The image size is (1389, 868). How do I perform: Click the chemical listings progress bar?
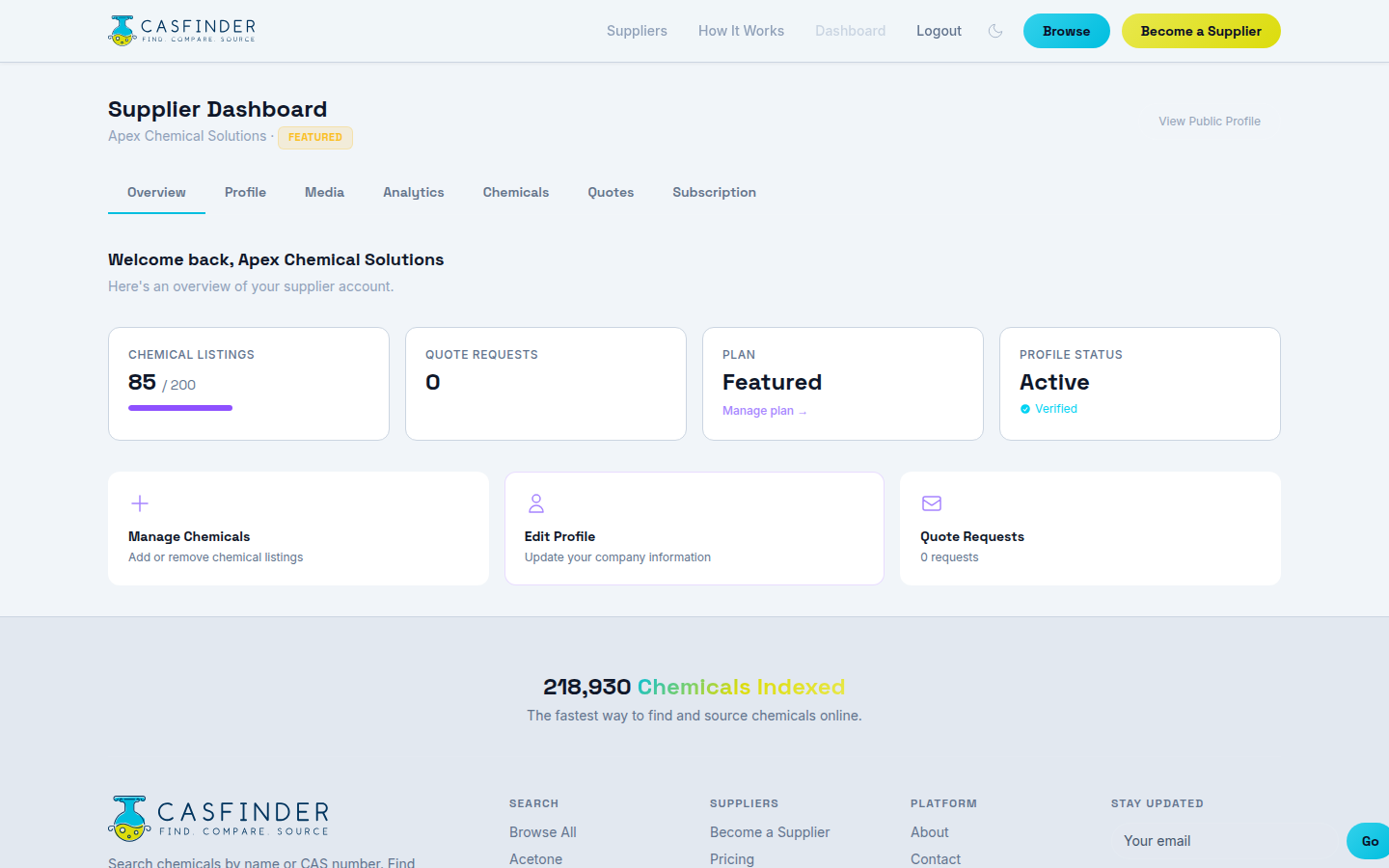[179, 407]
